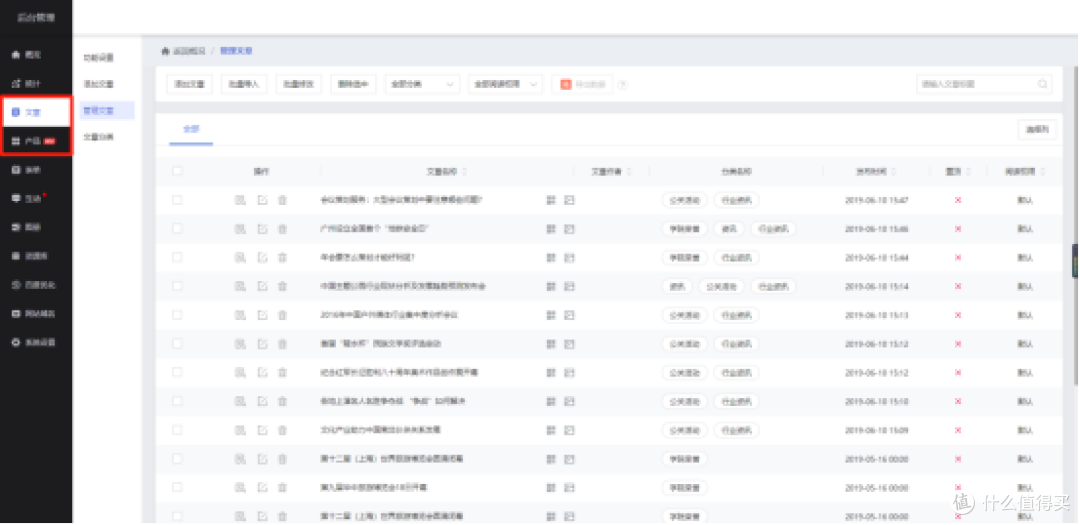
Task: Check the box for 广州设立全国首个 article
Action: coord(177,229)
